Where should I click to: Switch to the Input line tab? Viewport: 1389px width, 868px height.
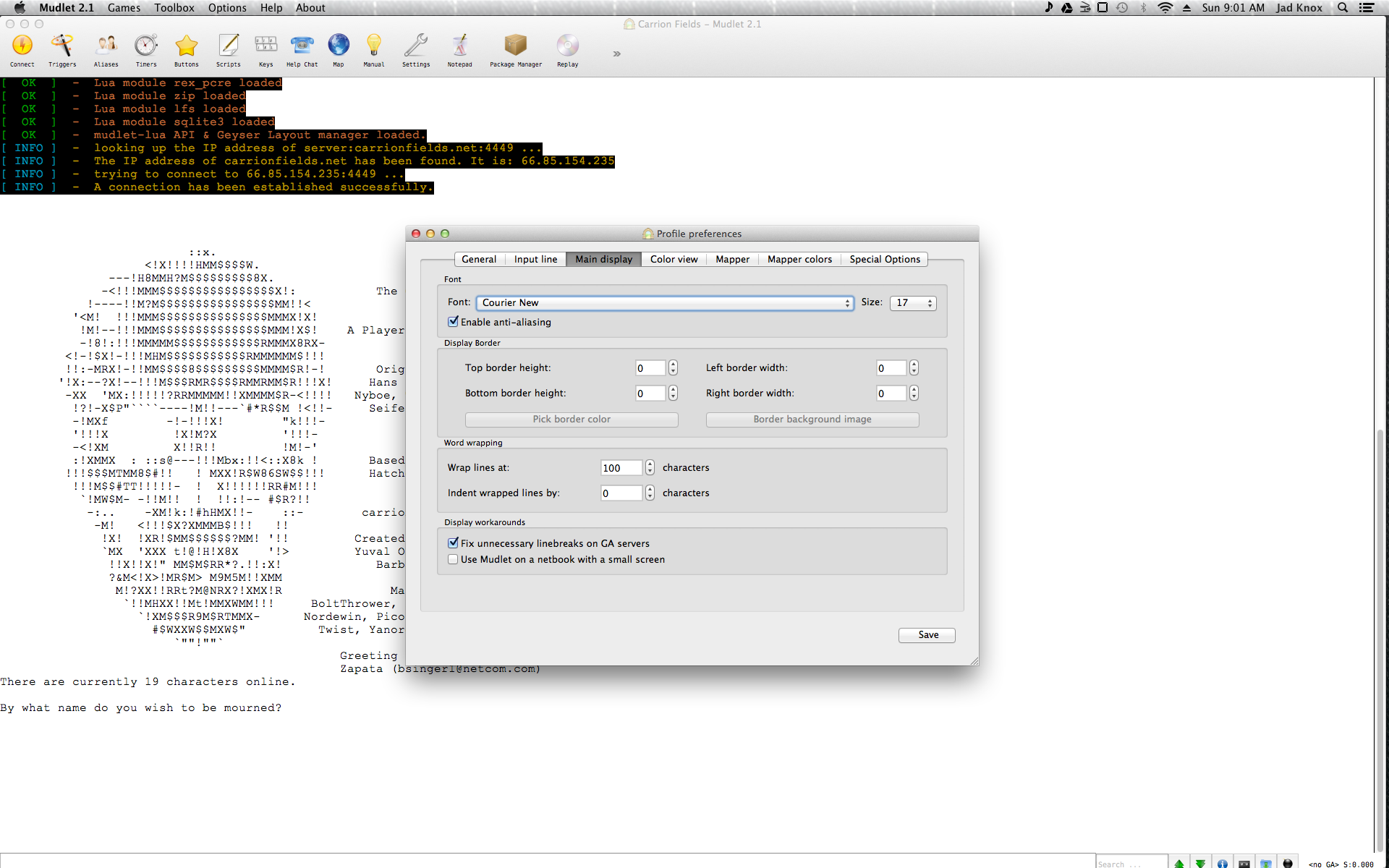535,260
